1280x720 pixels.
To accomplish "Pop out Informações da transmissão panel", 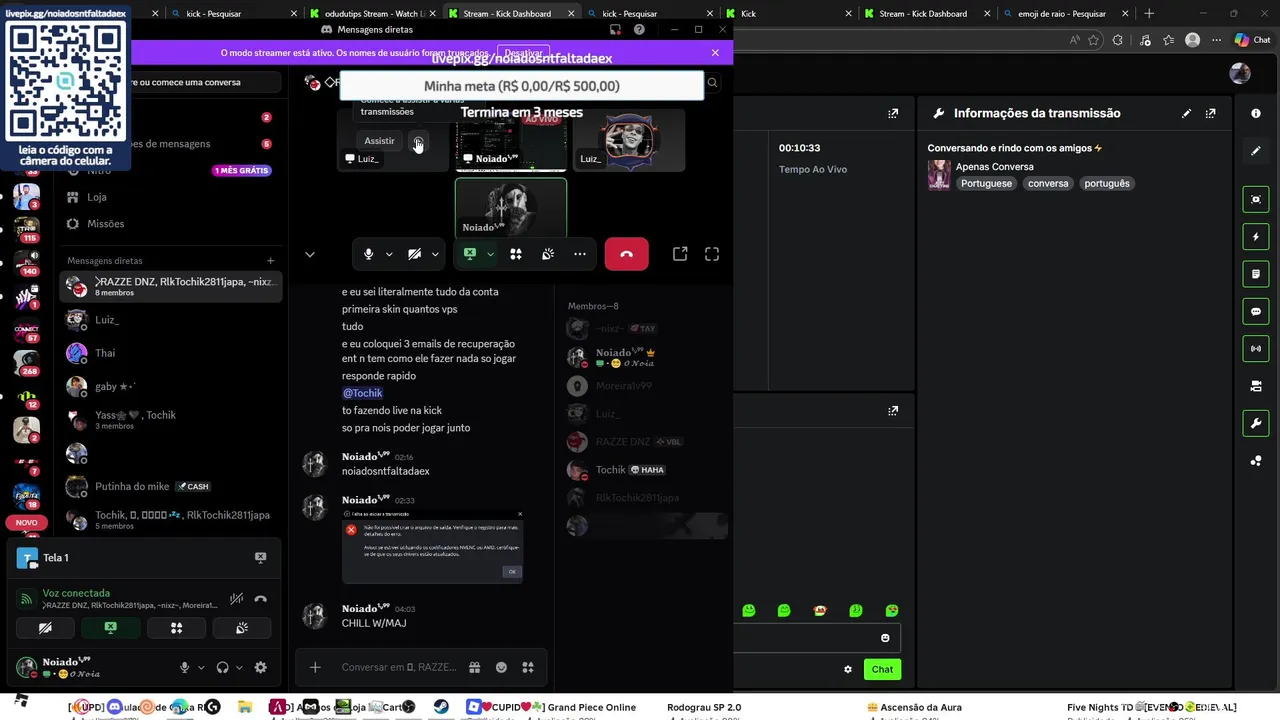I will [1211, 114].
